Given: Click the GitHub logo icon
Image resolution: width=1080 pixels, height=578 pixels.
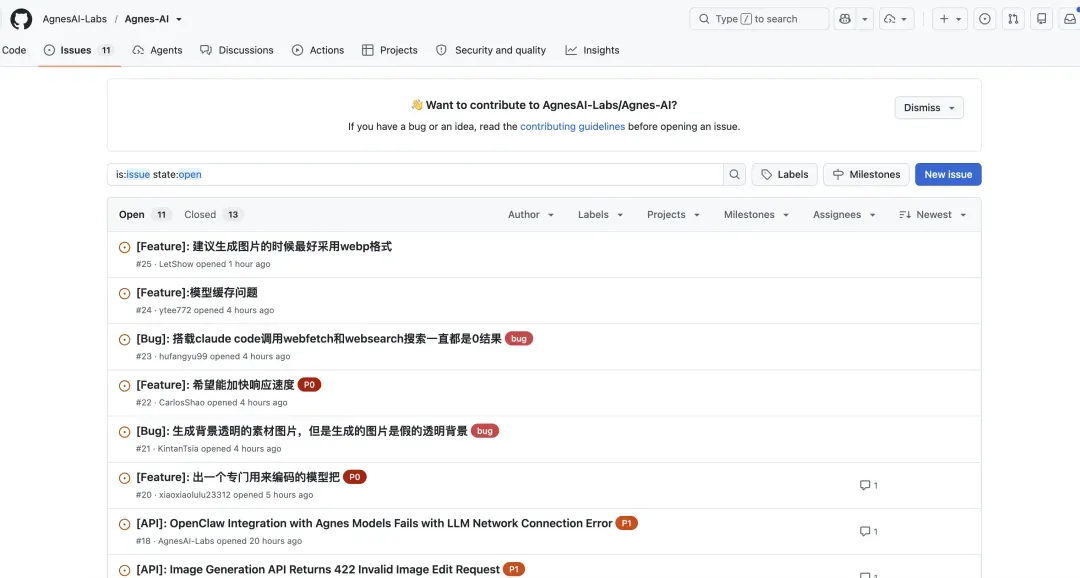Looking at the screenshot, I should pyautogui.click(x=21, y=19).
